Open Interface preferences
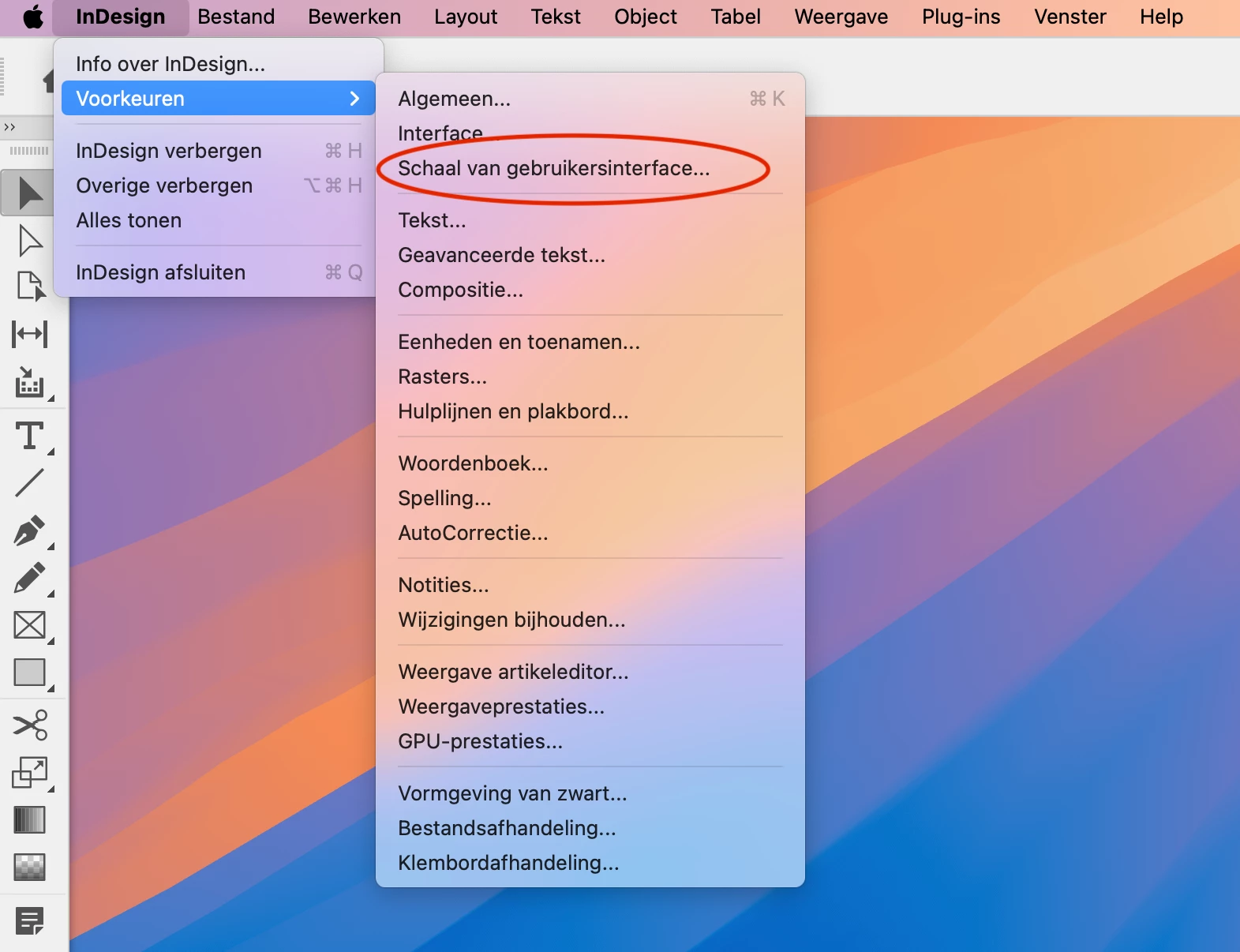 [x=590, y=133]
